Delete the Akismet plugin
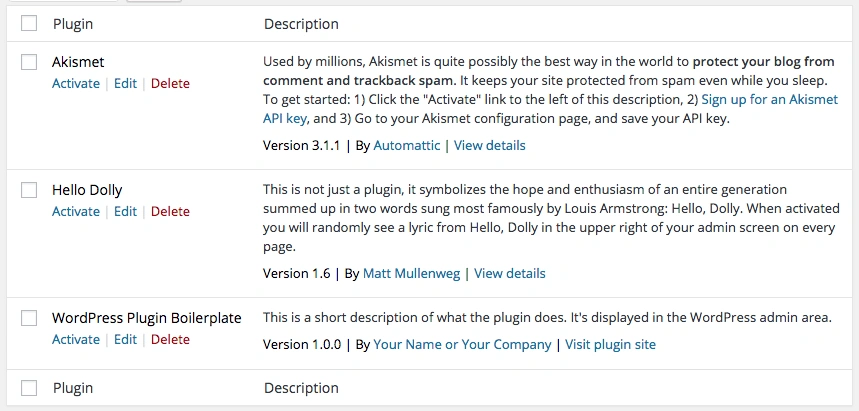The image size is (859, 411). point(170,83)
